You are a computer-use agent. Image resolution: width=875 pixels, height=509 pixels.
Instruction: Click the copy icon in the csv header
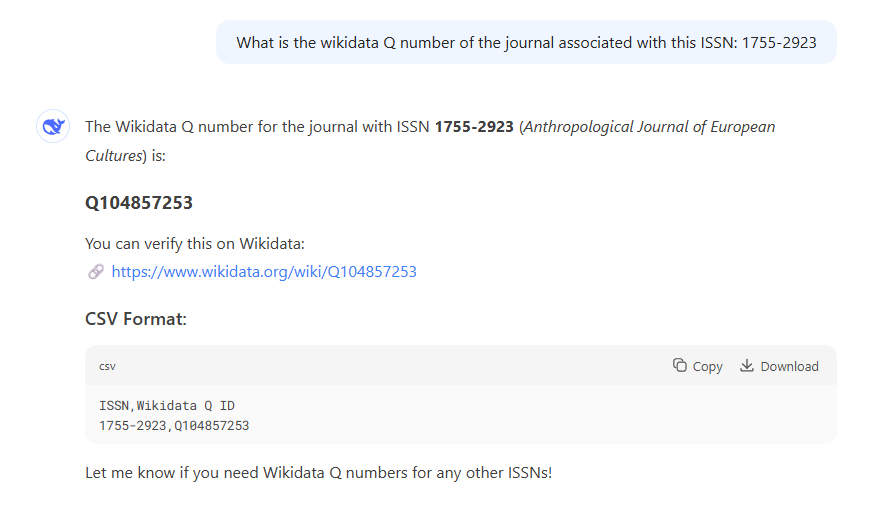680,366
